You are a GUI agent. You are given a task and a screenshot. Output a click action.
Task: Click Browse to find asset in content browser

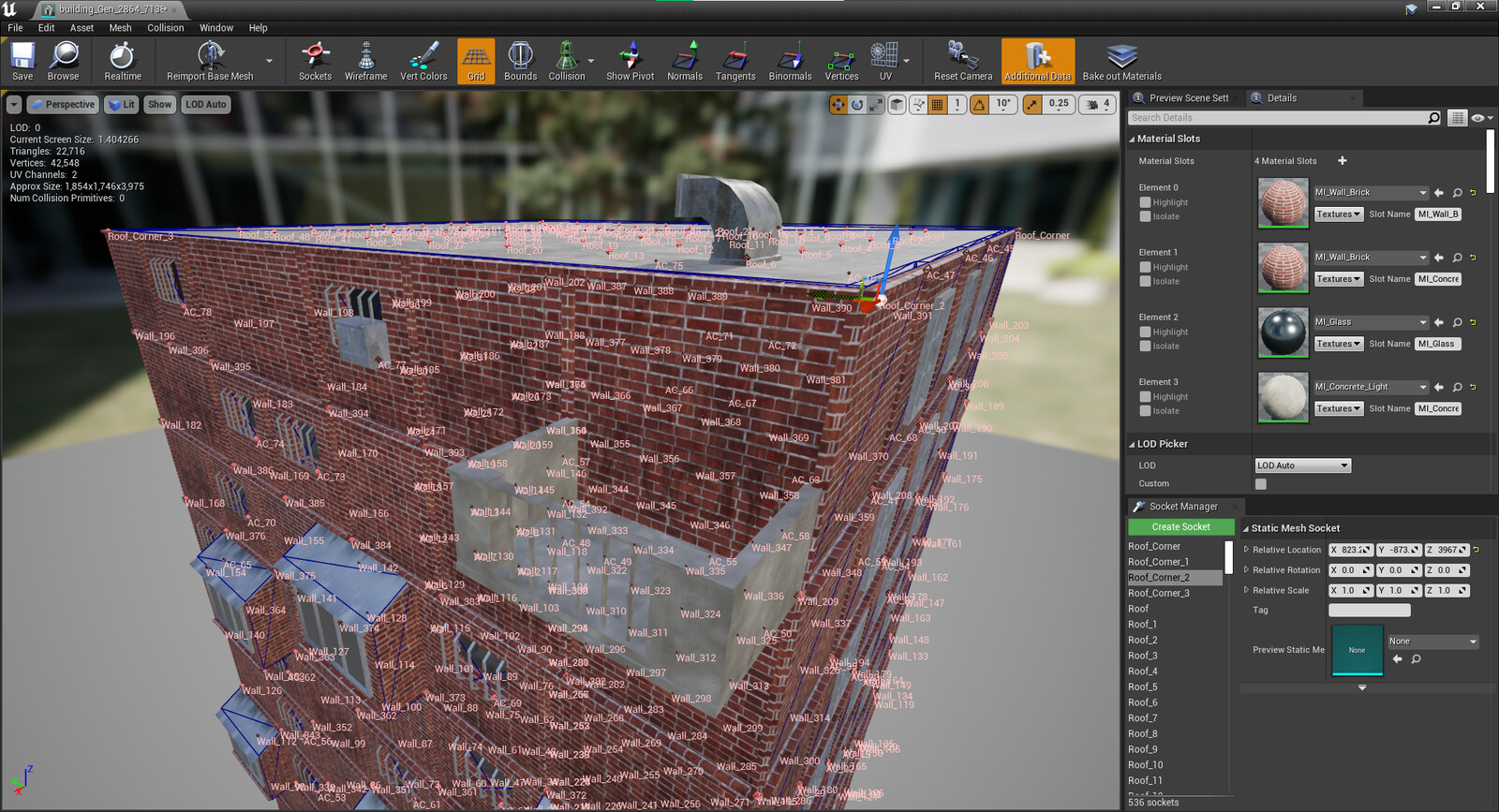point(64,62)
